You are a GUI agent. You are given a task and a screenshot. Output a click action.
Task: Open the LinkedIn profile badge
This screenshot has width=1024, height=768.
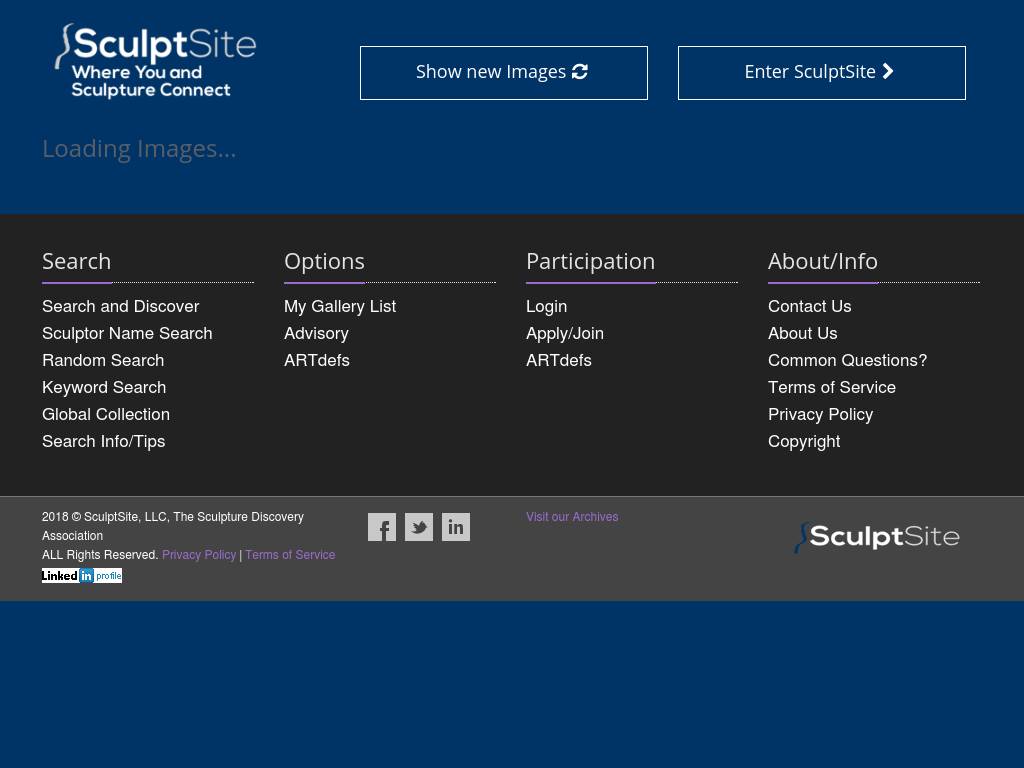pos(82,576)
